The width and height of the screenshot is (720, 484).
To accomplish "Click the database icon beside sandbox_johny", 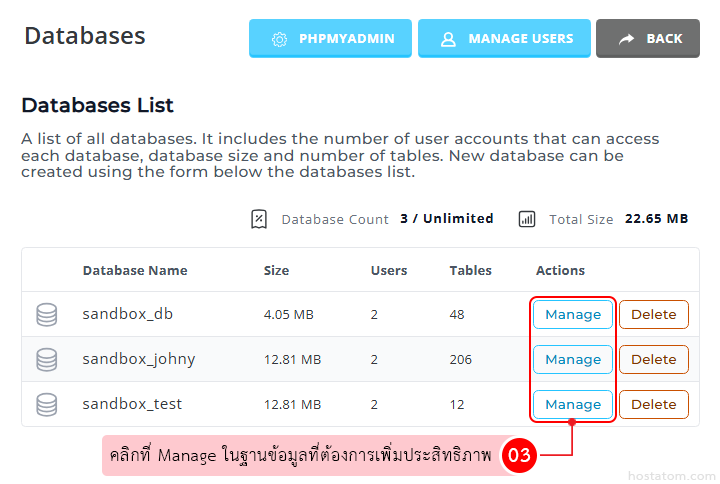I will point(46,360).
